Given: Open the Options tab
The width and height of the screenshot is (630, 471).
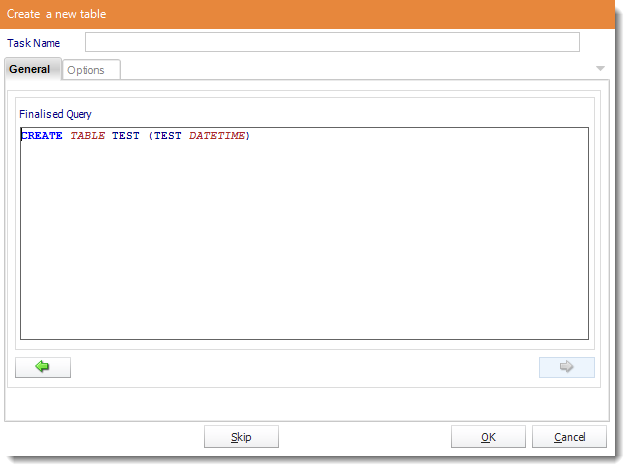Looking at the screenshot, I should pos(91,70).
